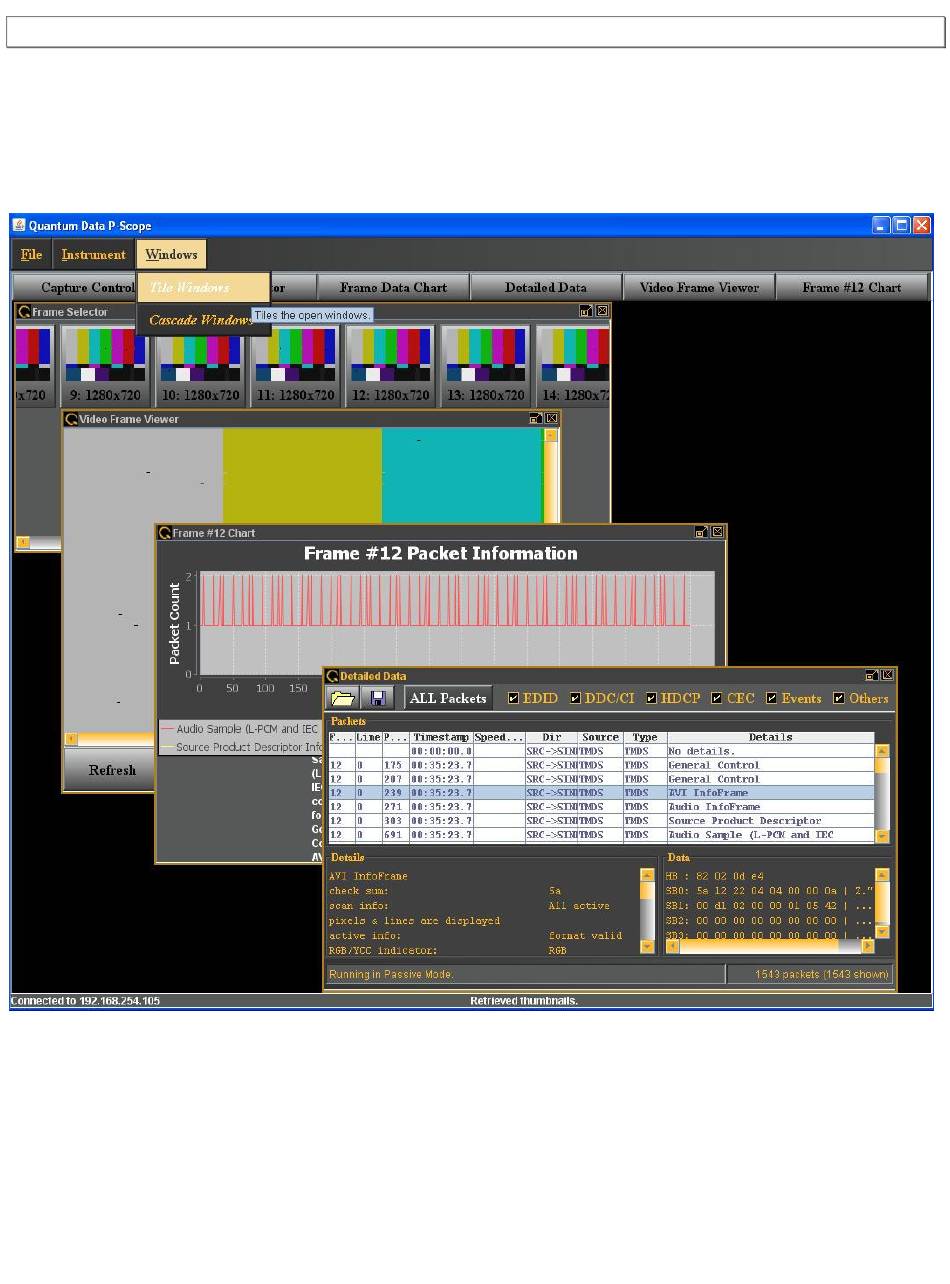This screenshot has width=950, height=1284.
Task: Close the Windows menu
Action: pos(172,254)
